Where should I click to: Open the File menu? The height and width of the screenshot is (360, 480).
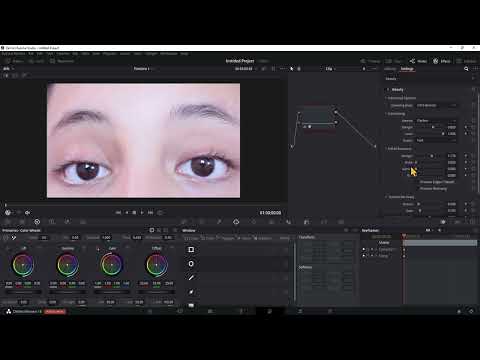point(31,53)
